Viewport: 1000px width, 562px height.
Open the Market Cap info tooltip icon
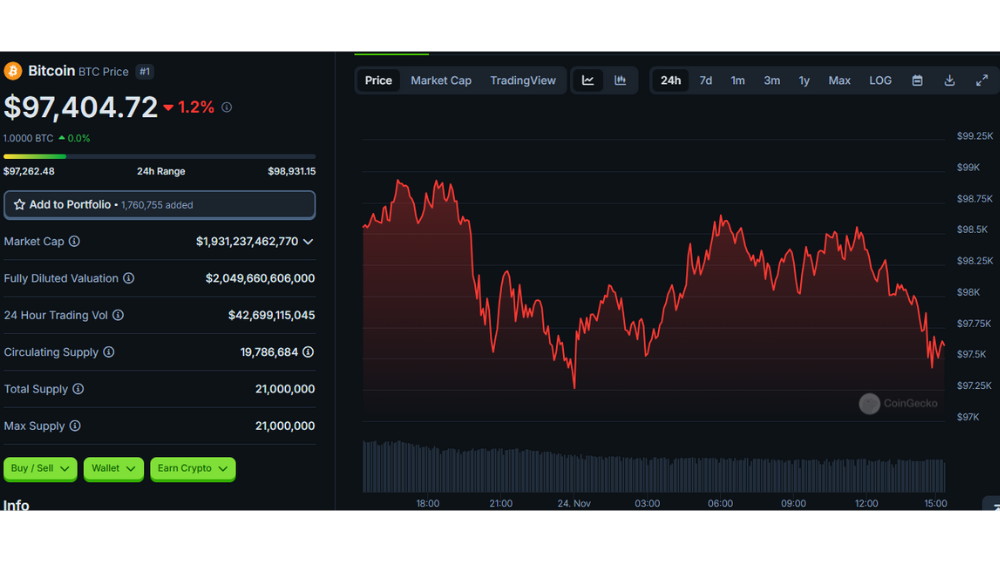pos(75,241)
